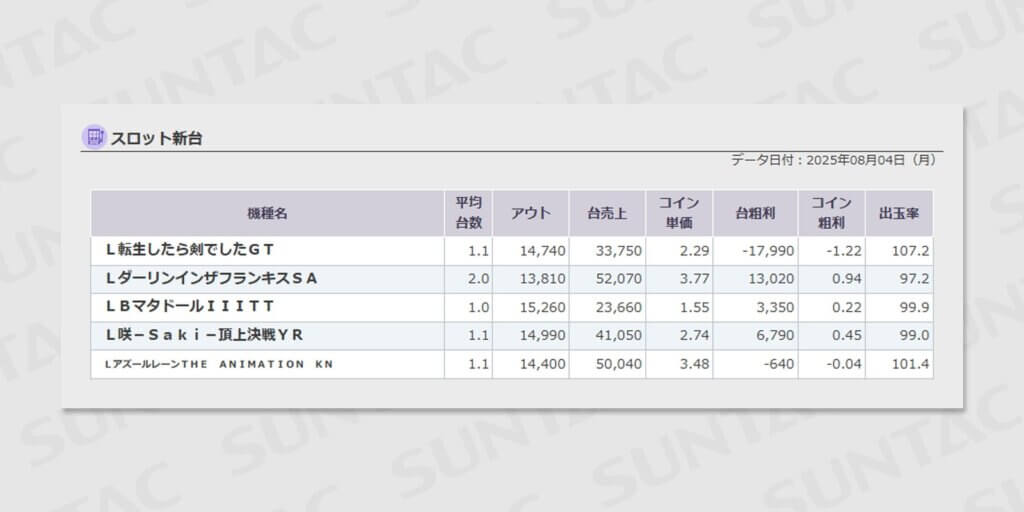Click the 出玉率 column header
Image resolution: width=1024 pixels, height=512 pixels.
click(x=898, y=213)
